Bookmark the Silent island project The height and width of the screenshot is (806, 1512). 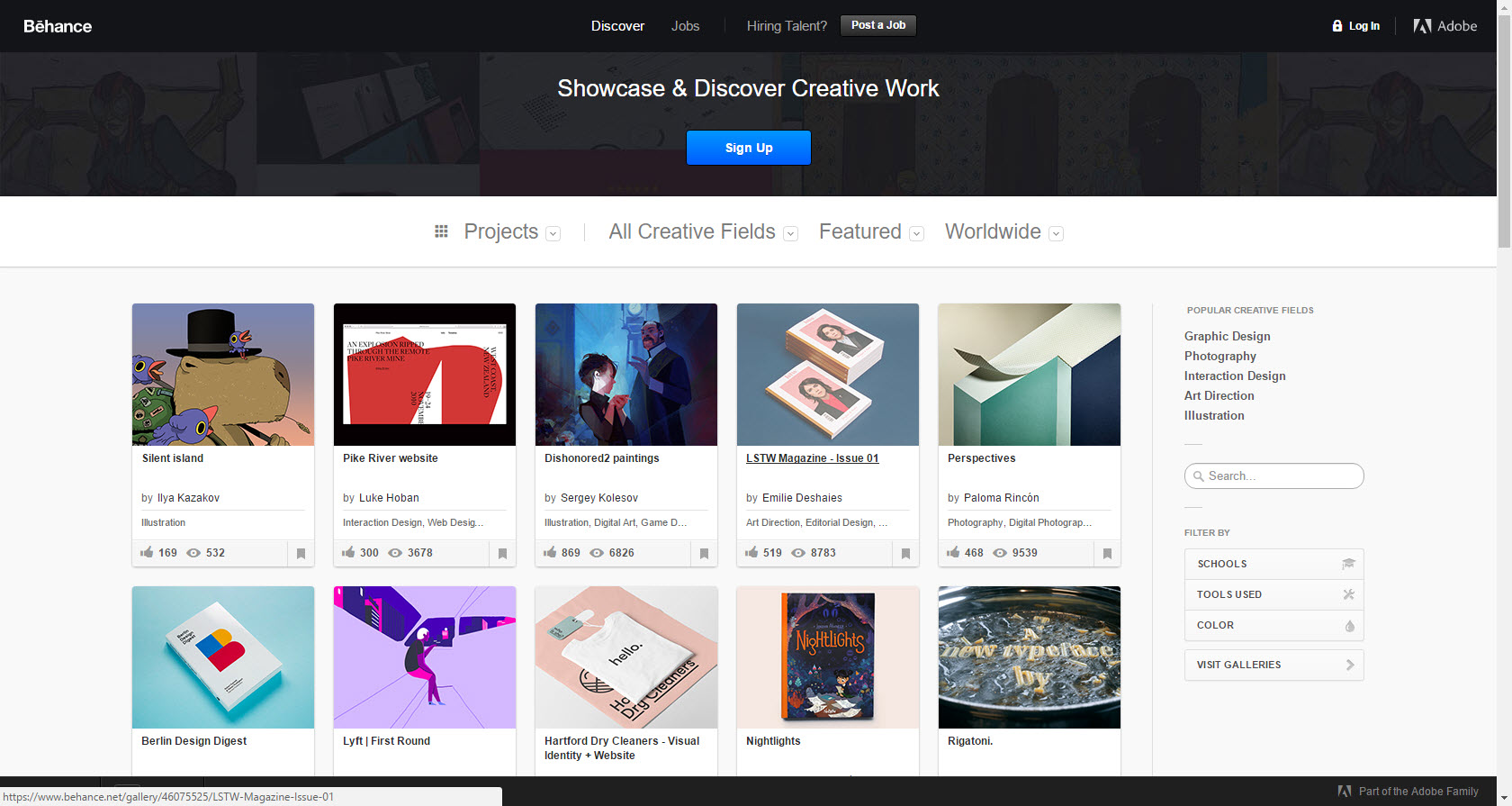point(301,554)
